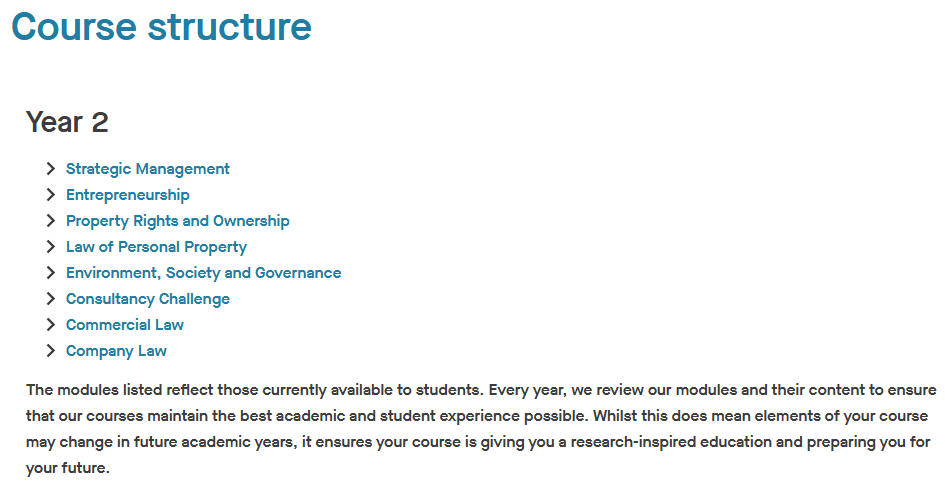Expand the chevron next to Commercial Law
Viewport: 945px width, 492px height.
51,325
